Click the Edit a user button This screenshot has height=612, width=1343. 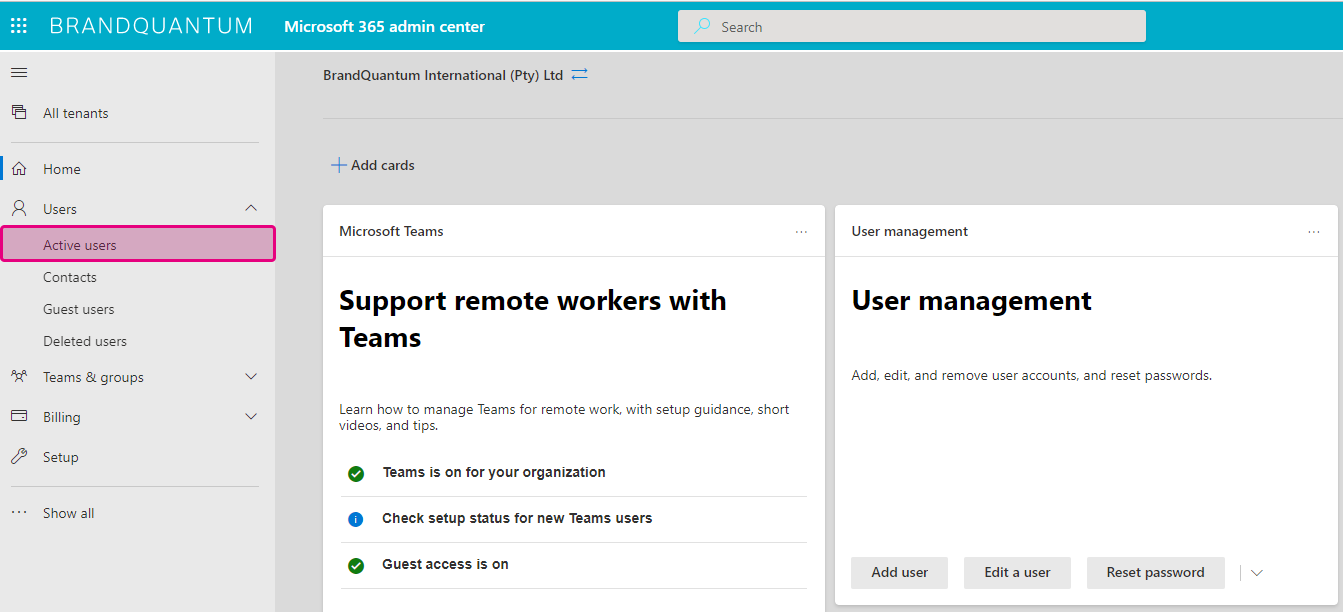pyautogui.click(x=1017, y=573)
